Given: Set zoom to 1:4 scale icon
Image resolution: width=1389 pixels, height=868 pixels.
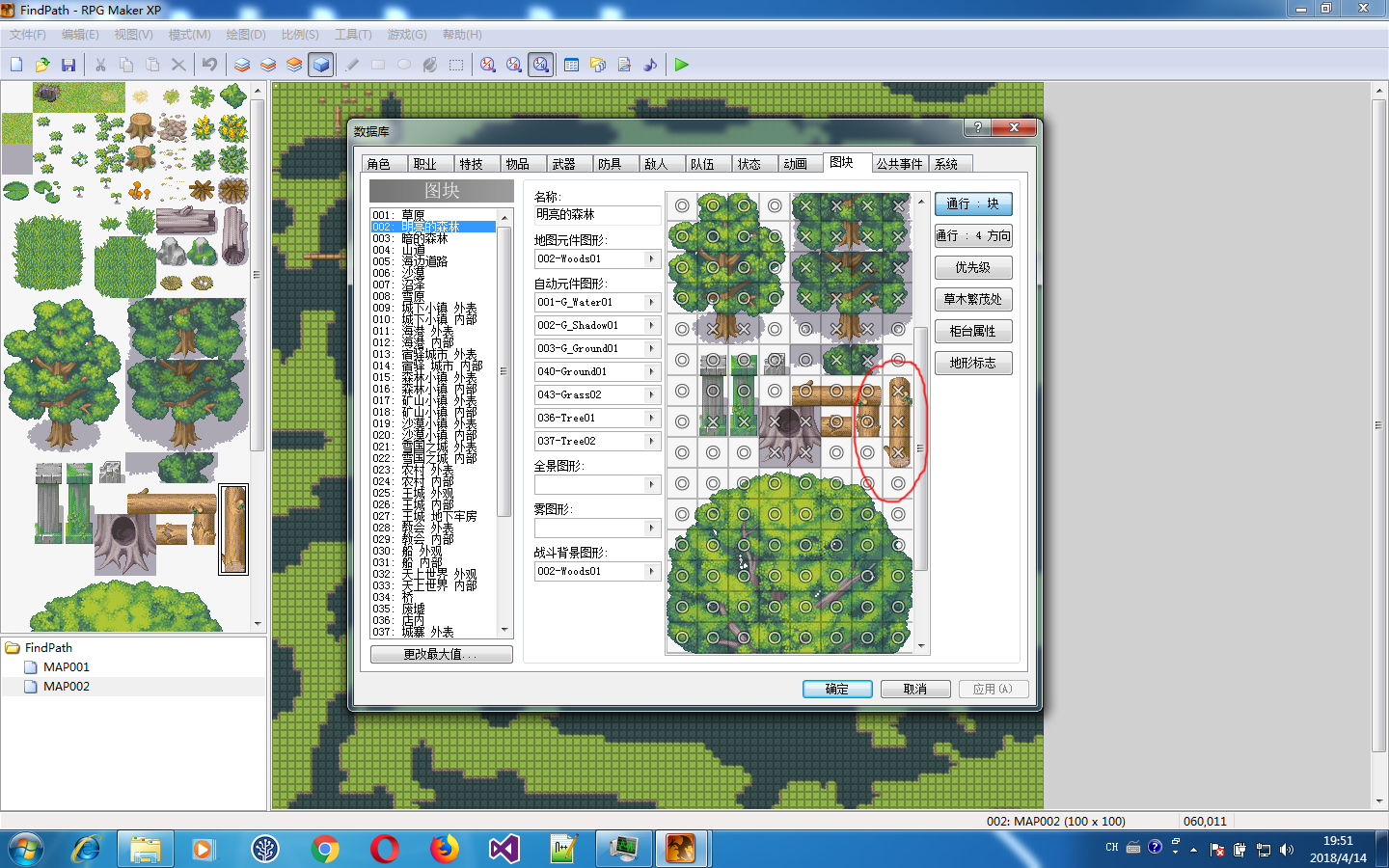Looking at the screenshot, I should (541, 65).
